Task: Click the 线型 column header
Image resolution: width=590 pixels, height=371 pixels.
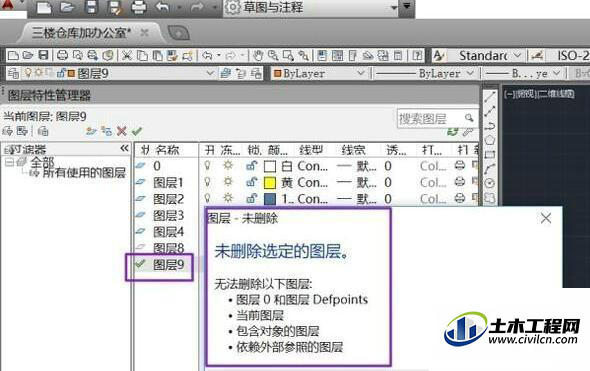Action: (x=311, y=150)
